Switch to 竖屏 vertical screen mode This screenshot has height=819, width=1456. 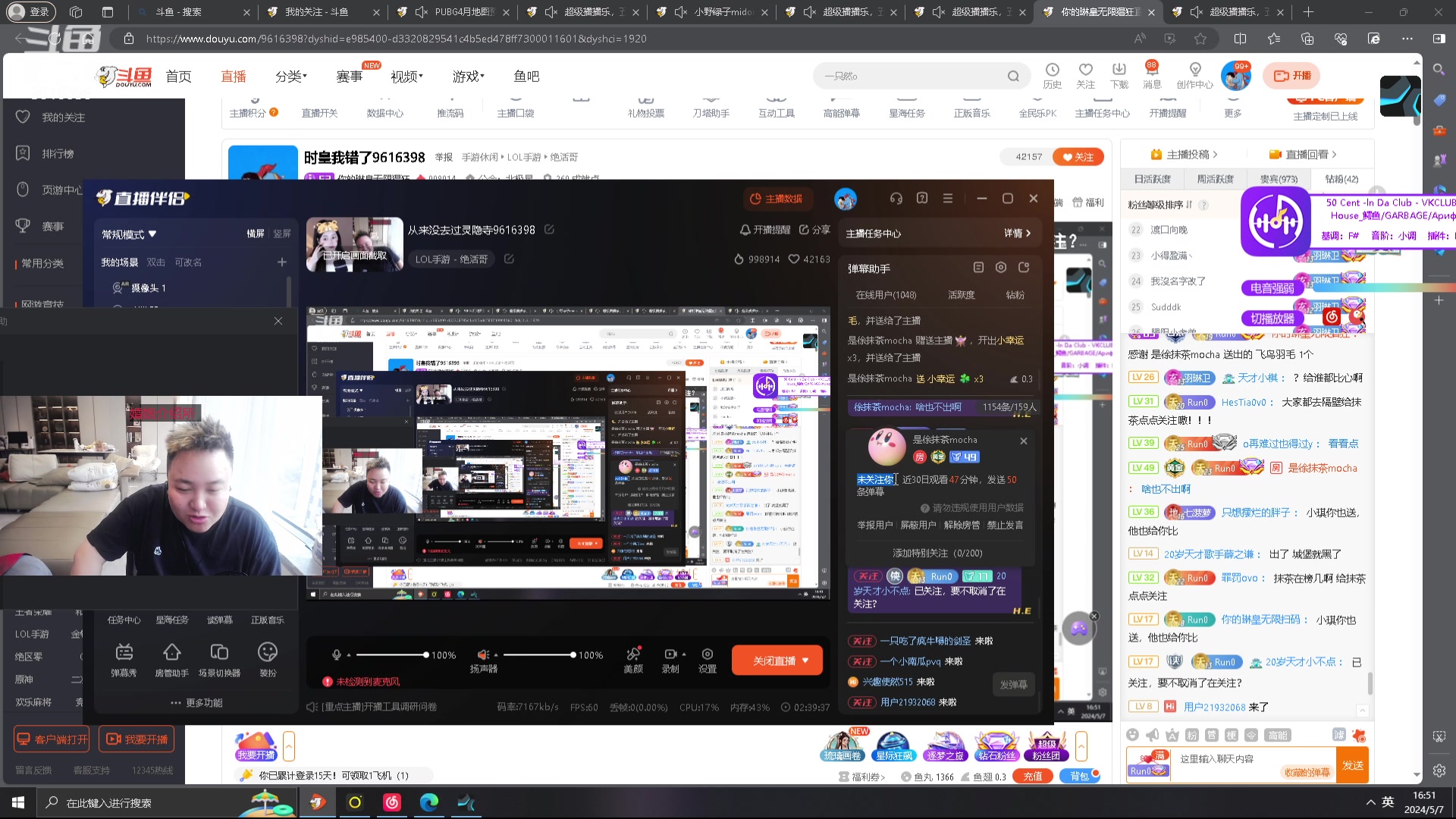282,234
